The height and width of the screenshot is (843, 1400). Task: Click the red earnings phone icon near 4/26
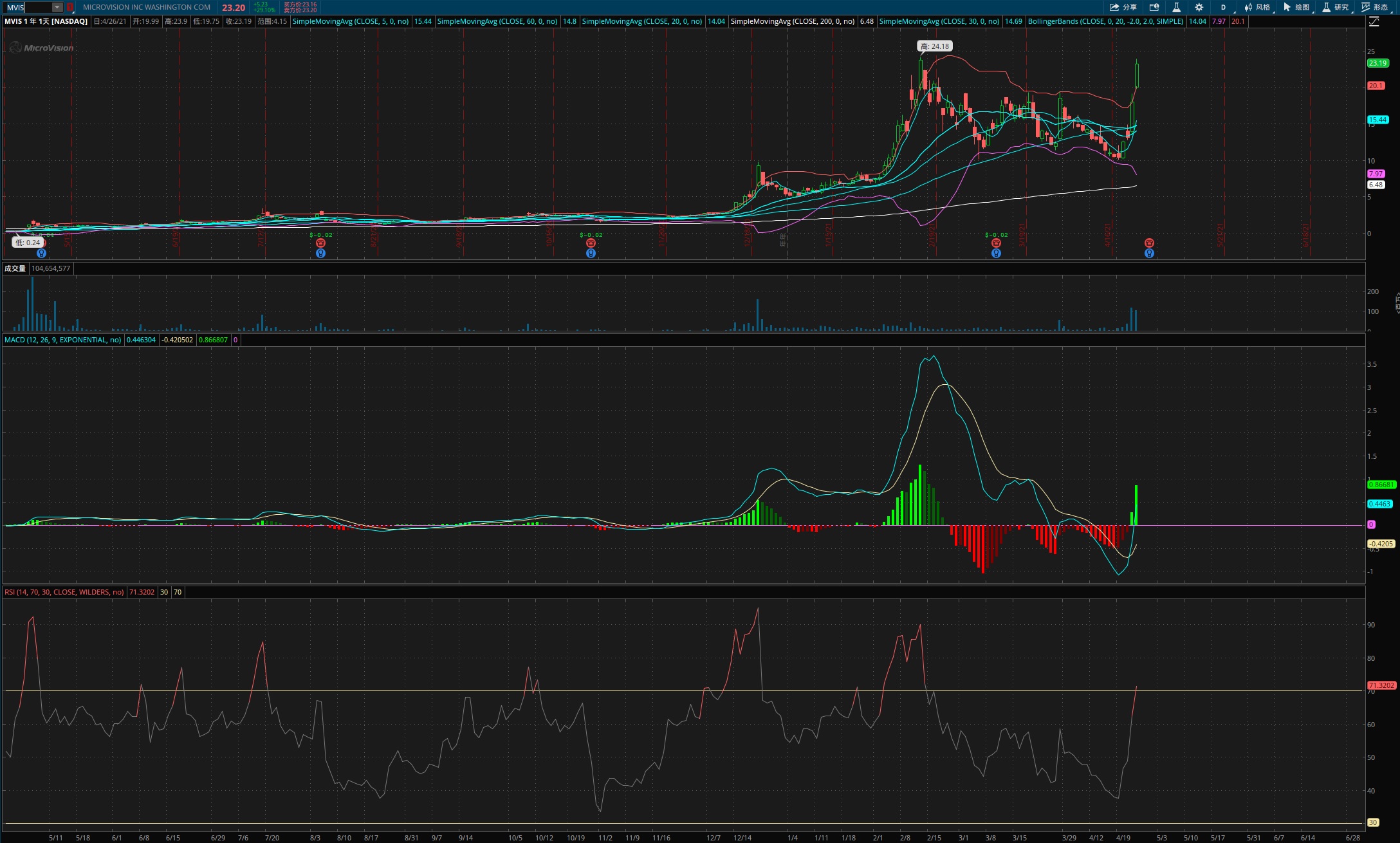(1149, 243)
